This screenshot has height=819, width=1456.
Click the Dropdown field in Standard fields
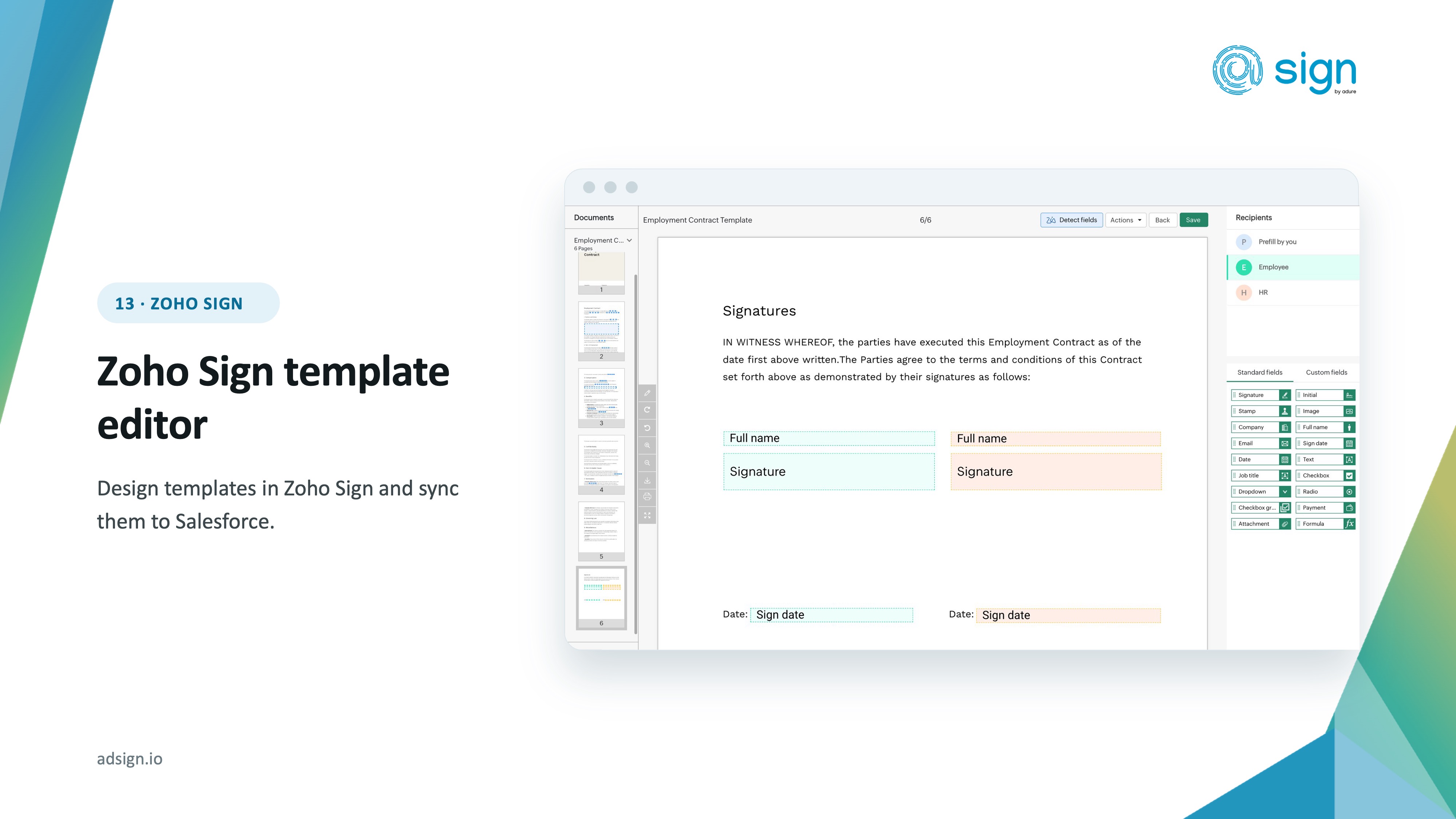tap(1261, 492)
